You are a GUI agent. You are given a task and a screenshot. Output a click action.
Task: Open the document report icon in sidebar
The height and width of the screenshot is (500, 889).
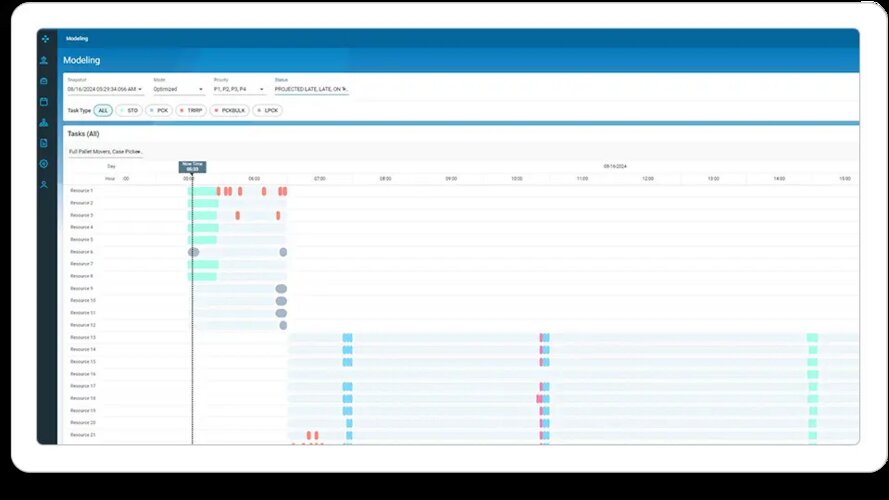[x=44, y=143]
